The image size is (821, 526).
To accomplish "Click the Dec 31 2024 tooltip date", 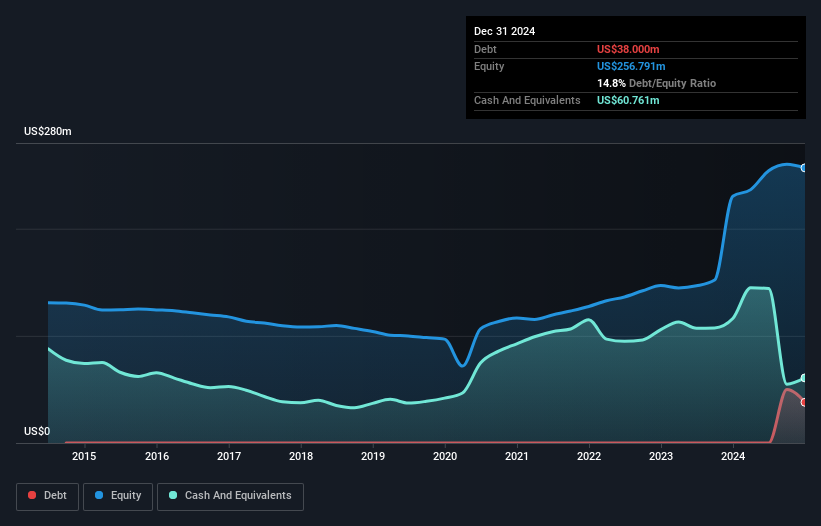I will tap(504, 31).
